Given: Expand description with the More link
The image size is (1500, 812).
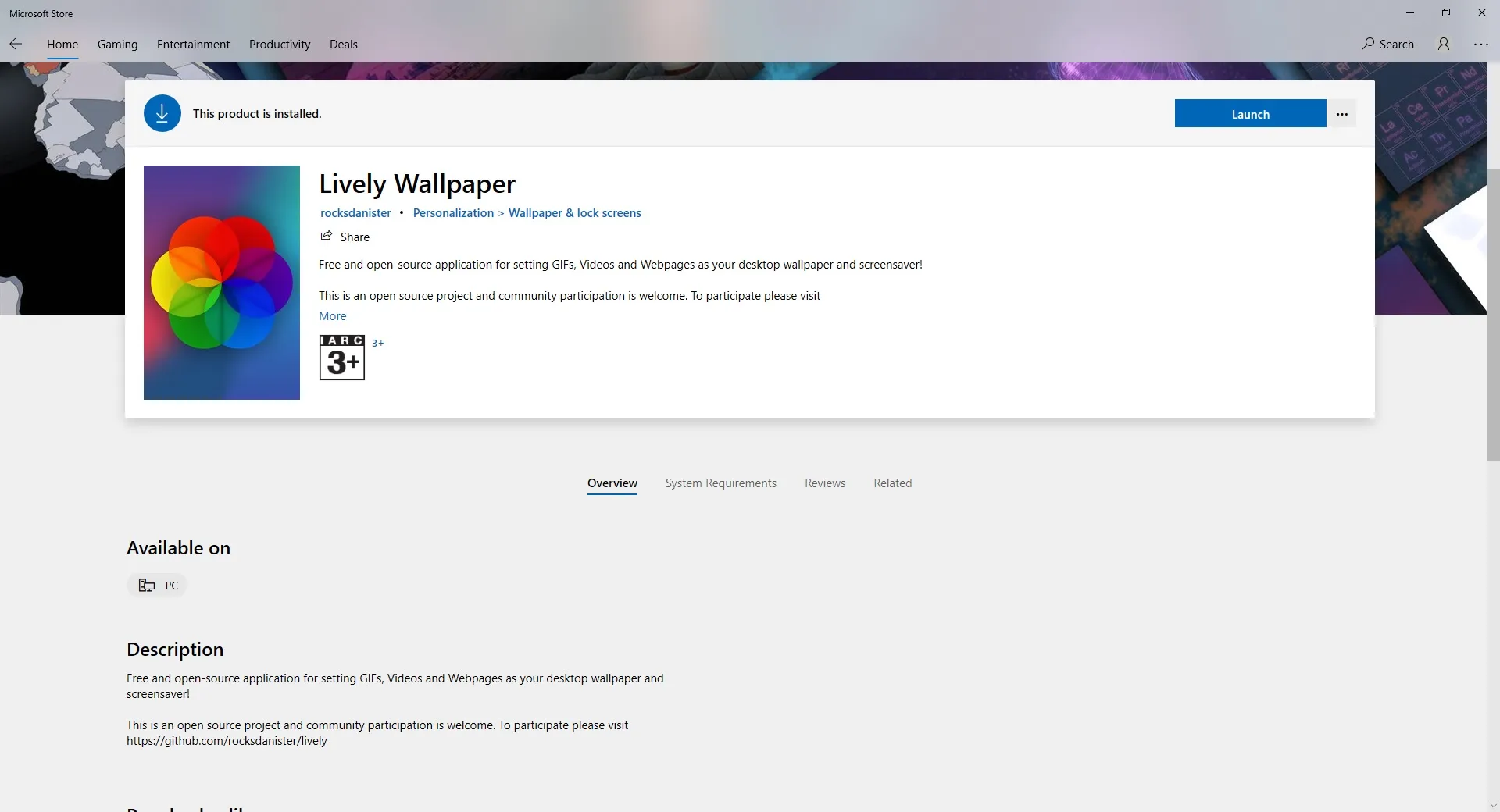Looking at the screenshot, I should coord(333,316).
